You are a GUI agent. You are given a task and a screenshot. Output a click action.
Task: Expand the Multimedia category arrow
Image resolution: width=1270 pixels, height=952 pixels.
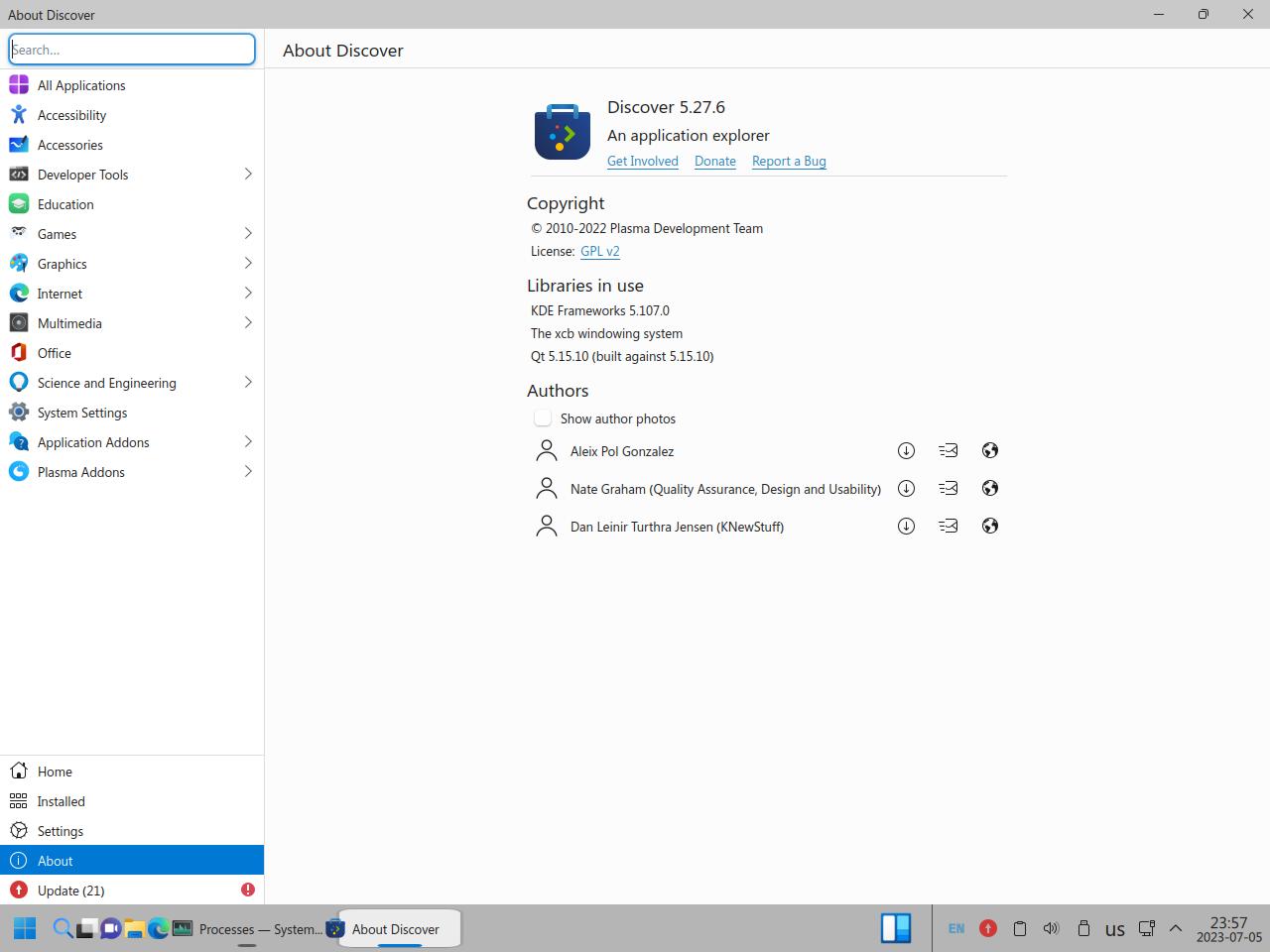click(248, 323)
